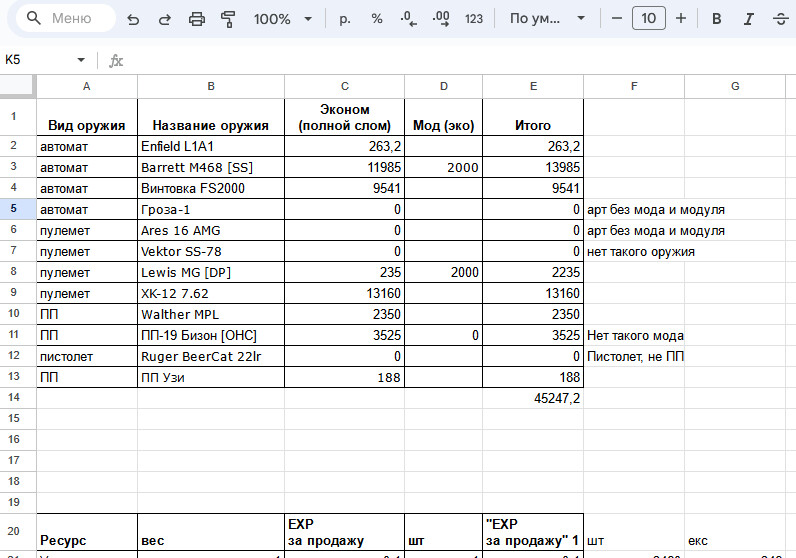Toggle italic formatting
This screenshot has width=796, height=558.
point(748,19)
